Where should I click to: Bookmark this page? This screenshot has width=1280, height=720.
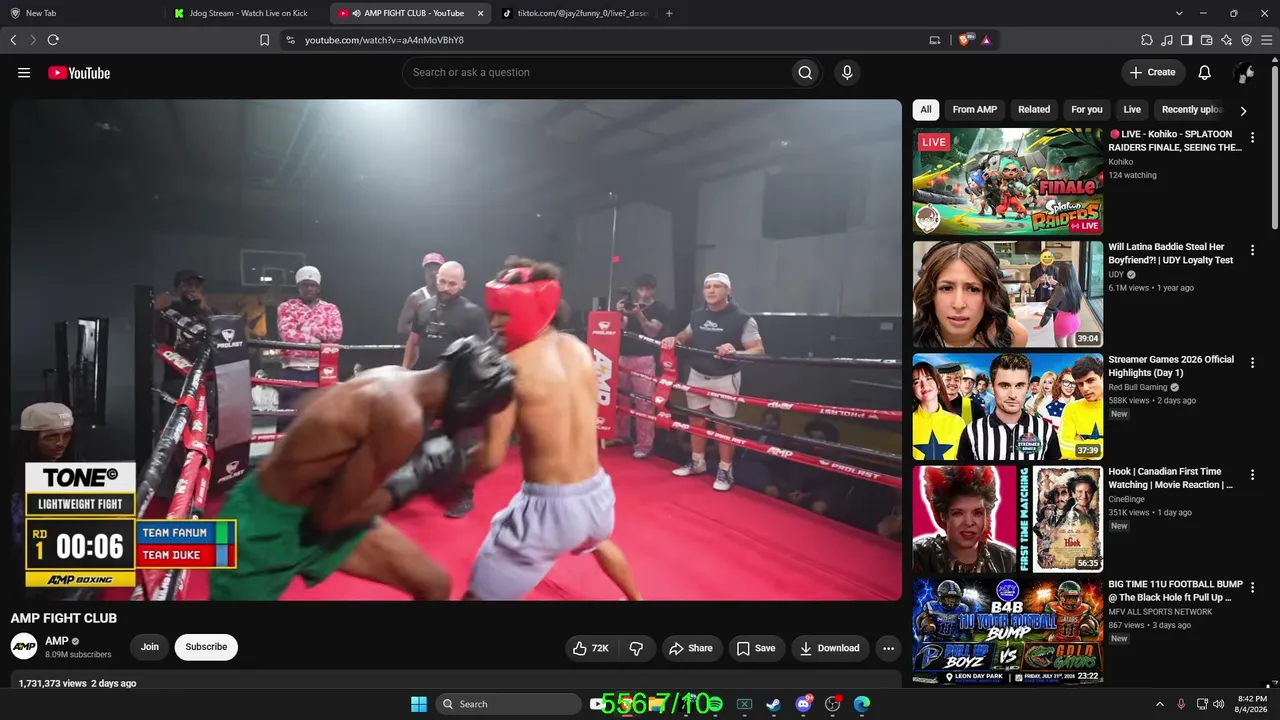[x=264, y=40]
